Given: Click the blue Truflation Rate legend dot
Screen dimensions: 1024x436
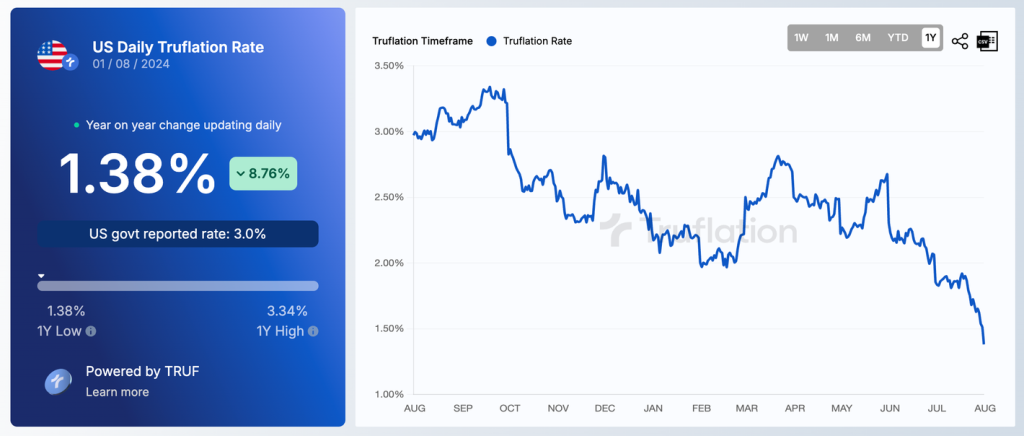Looking at the screenshot, I should coord(491,41).
